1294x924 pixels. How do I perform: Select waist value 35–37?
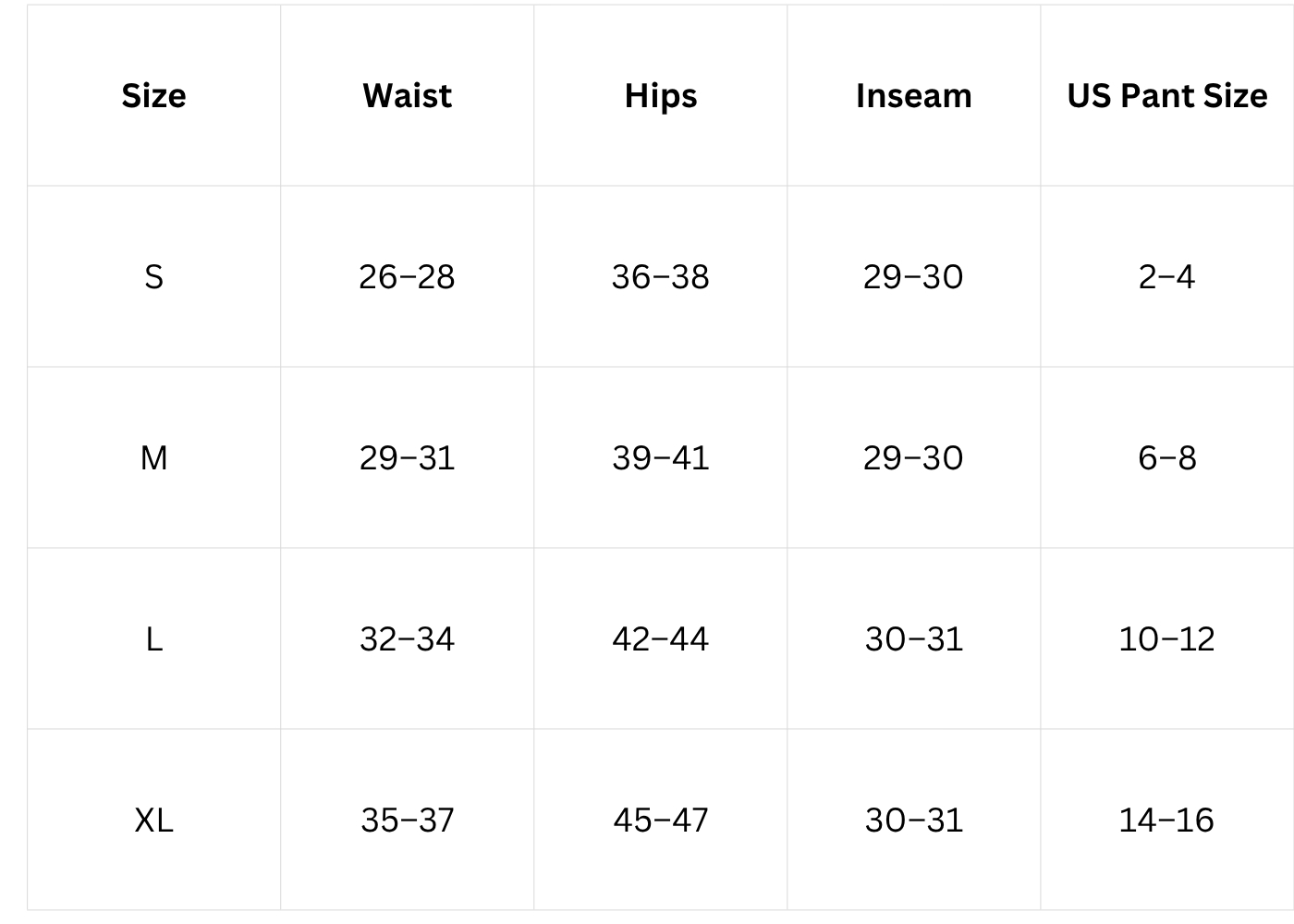[407, 820]
